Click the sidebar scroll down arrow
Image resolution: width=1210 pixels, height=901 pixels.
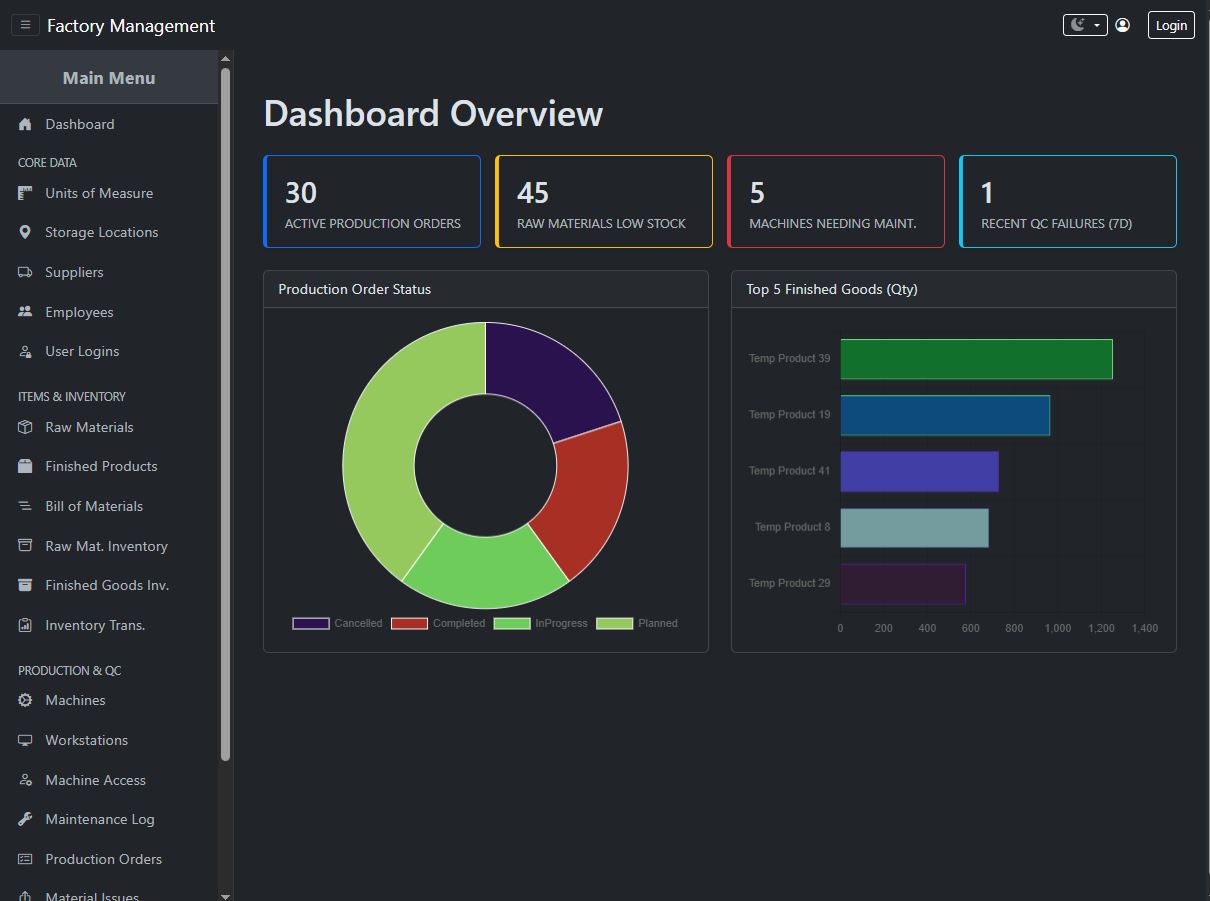point(225,895)
